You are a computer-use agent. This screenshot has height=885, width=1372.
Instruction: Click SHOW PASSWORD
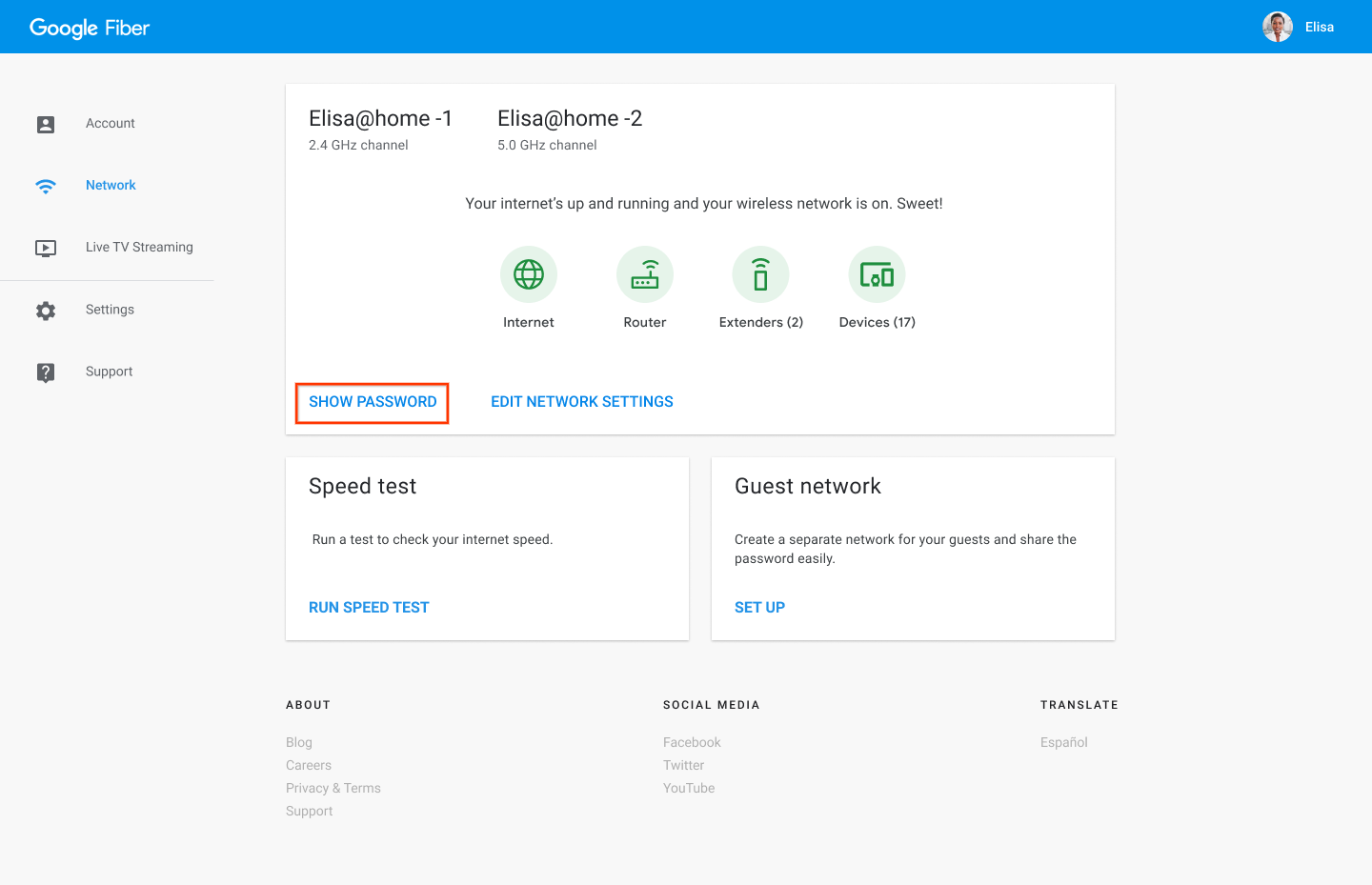tap(373, 402)
